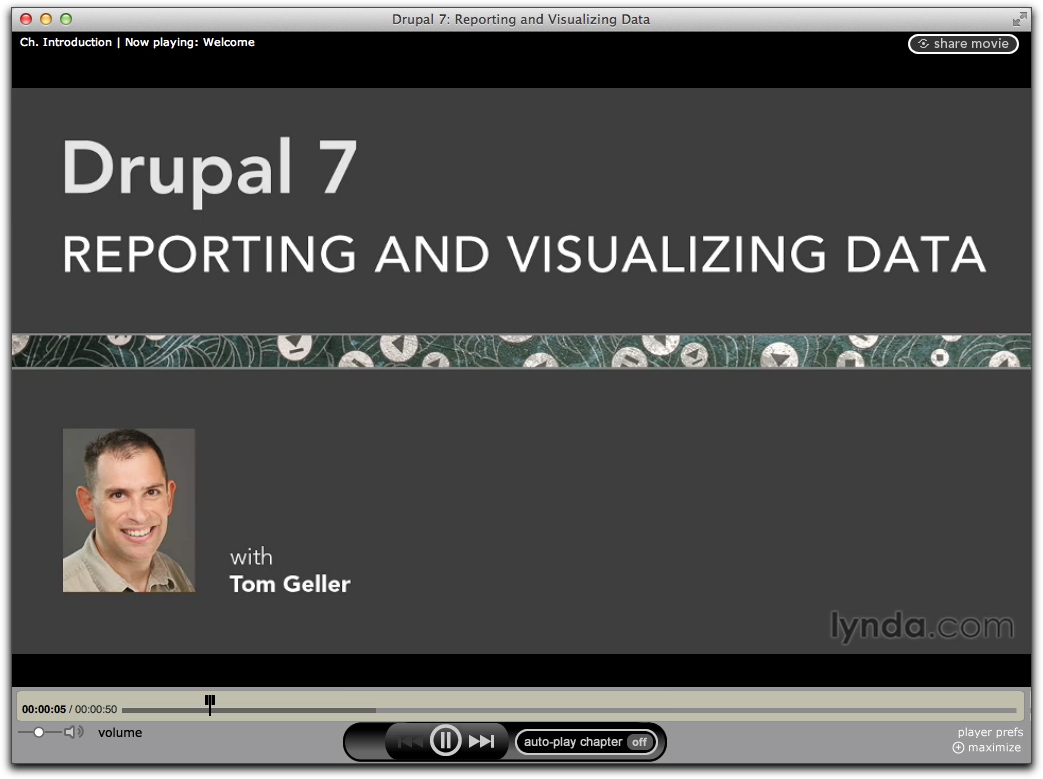Enter fullscreen using the title bar arrows icon
Screen dimensions: 1043x779
pos(1019,19)
